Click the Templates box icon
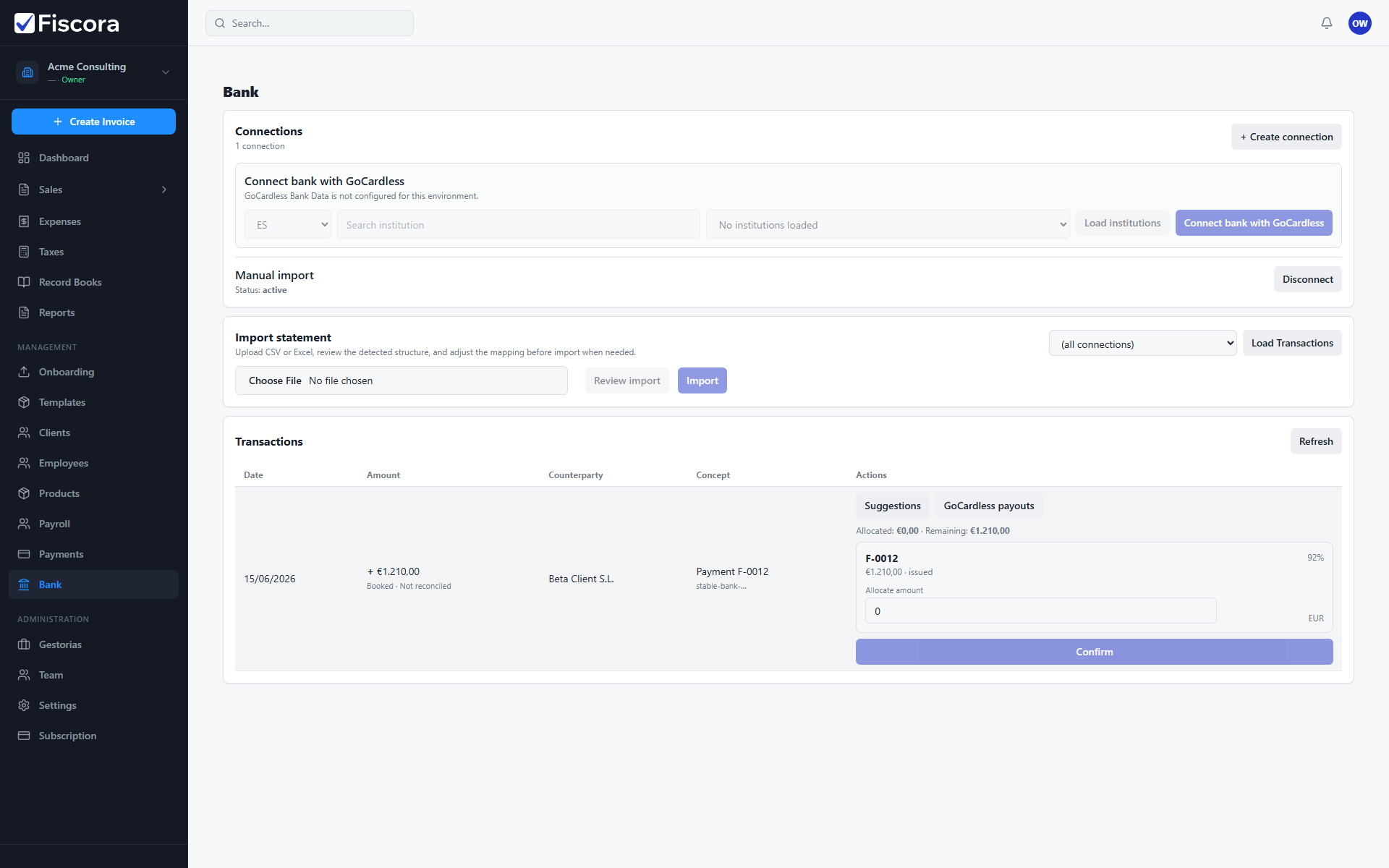 click(24, 402)
